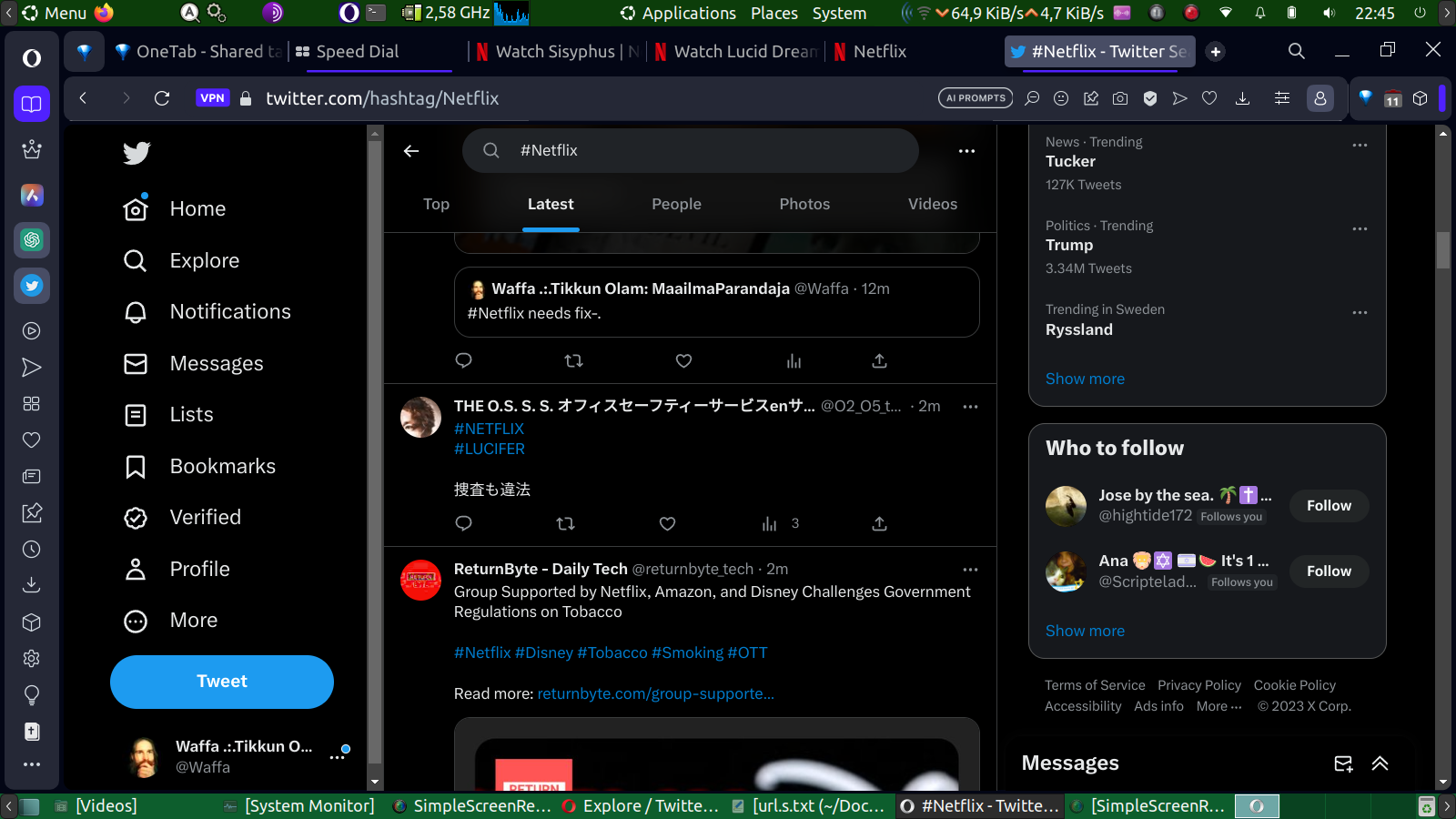Open options for the Ryssland trend
This screenshot has height=819, width=1456.
point(1360,313)
